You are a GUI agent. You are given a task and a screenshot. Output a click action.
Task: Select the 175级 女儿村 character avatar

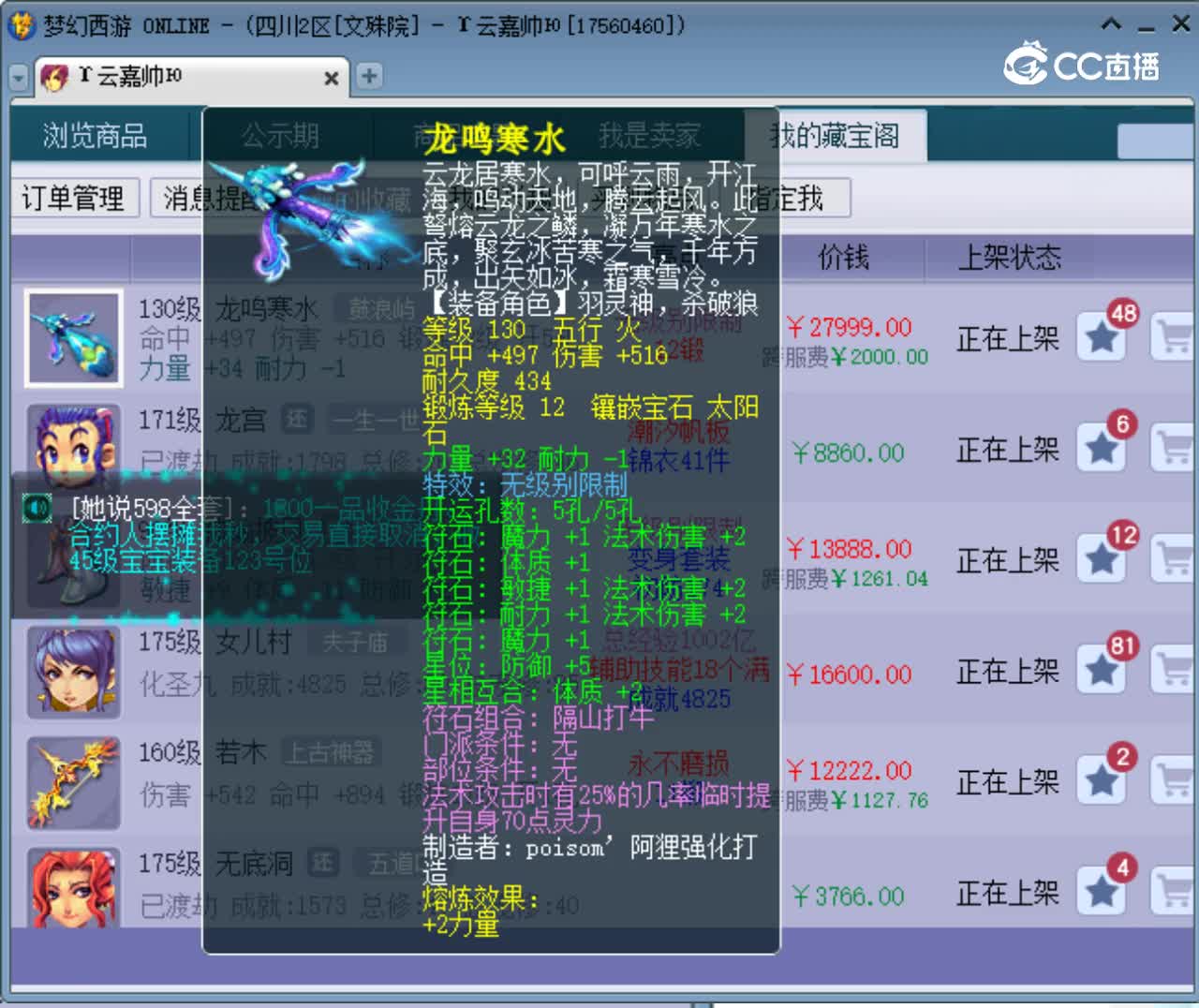tap(74, 673)
